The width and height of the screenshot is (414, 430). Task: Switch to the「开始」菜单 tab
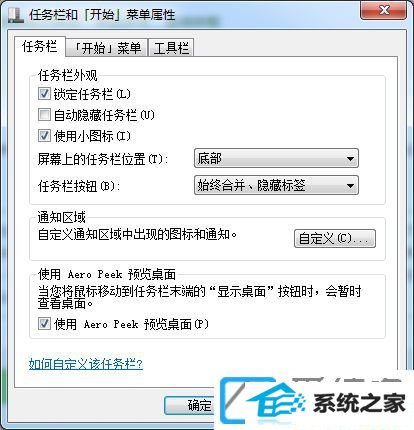tap(107, 48)
